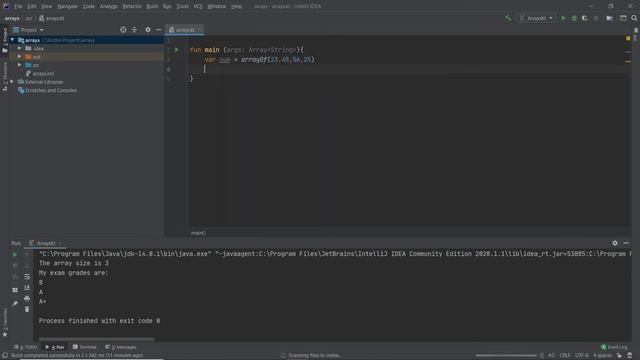Click the Locate/Select Opened File icon
Screen dimensions: 640x360
pyautogui.click(x=123, y=30)
